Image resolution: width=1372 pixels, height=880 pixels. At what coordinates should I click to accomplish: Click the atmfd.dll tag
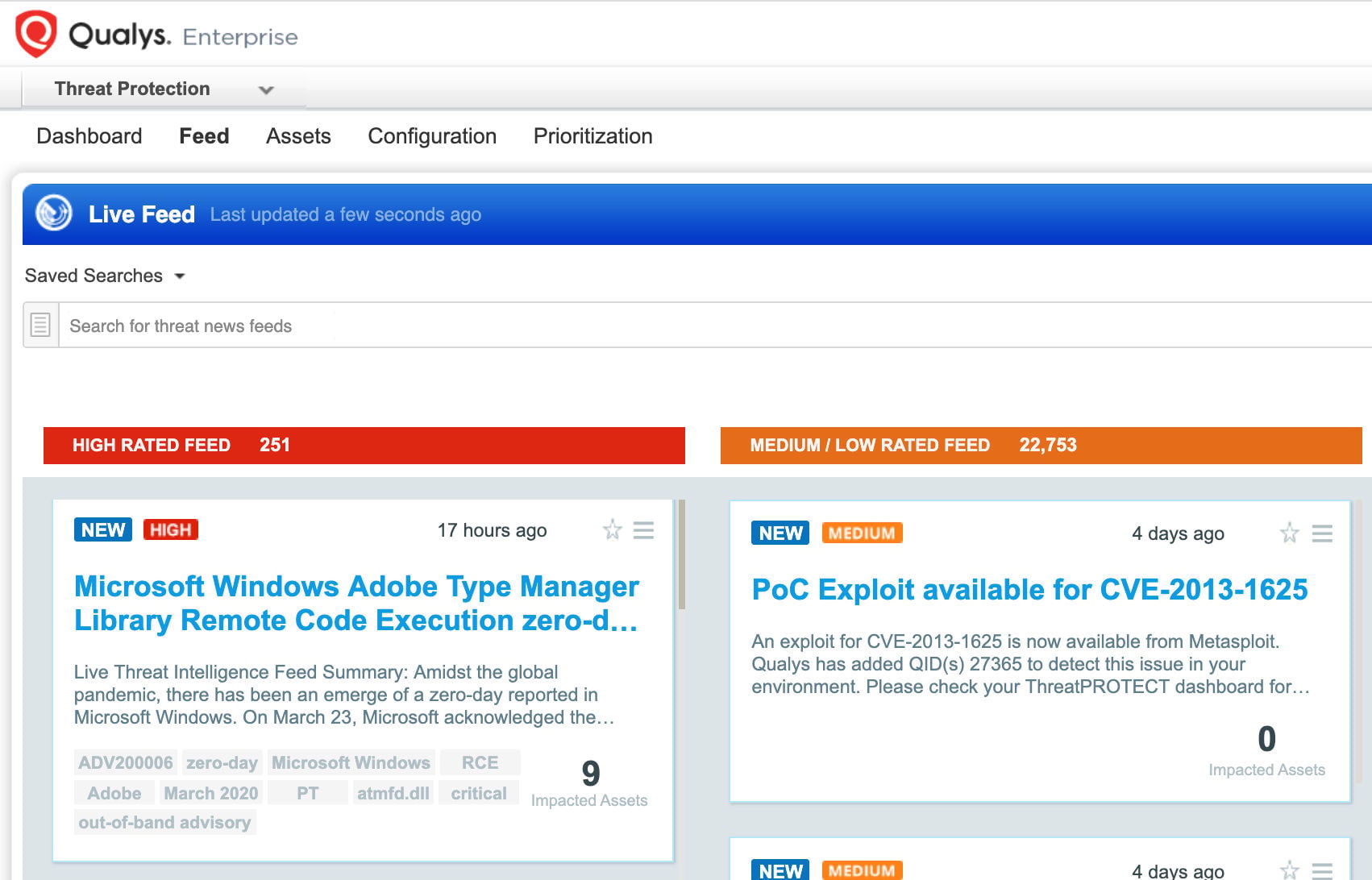pyautogui.click(x=393, y=793)
